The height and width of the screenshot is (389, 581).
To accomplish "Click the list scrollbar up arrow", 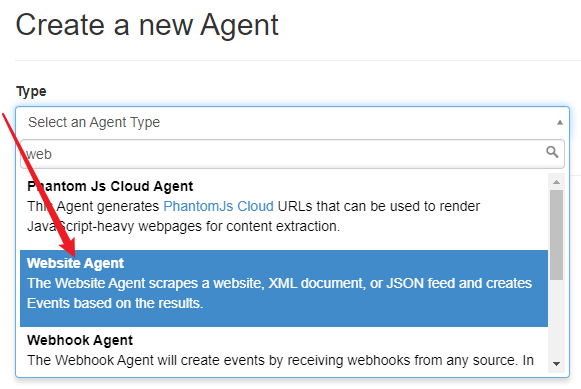I will 556,182.
